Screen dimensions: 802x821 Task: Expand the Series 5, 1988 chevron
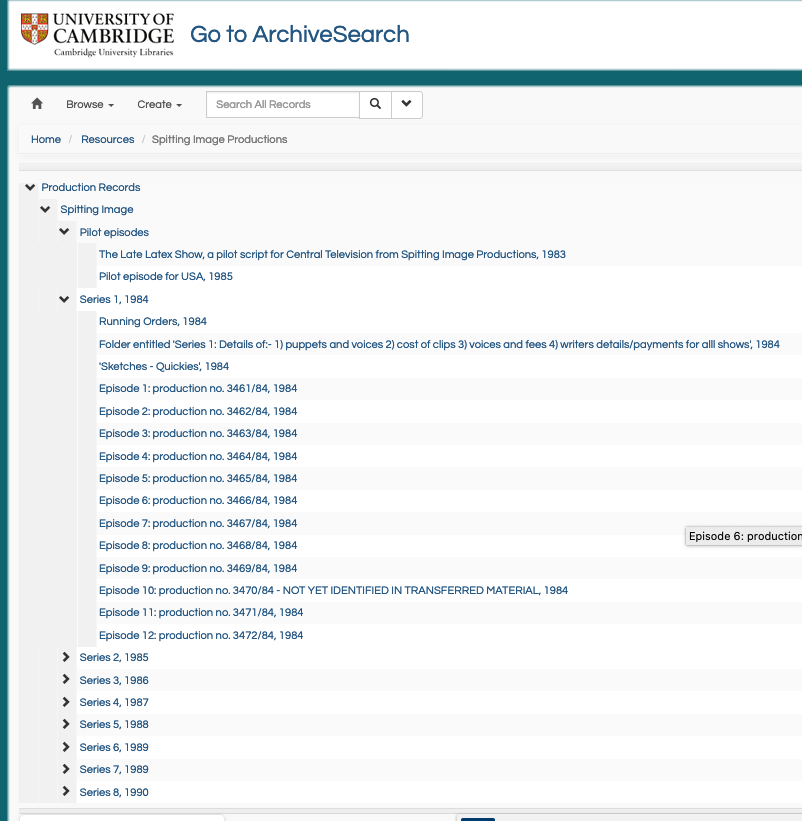(x=66, y=724)
